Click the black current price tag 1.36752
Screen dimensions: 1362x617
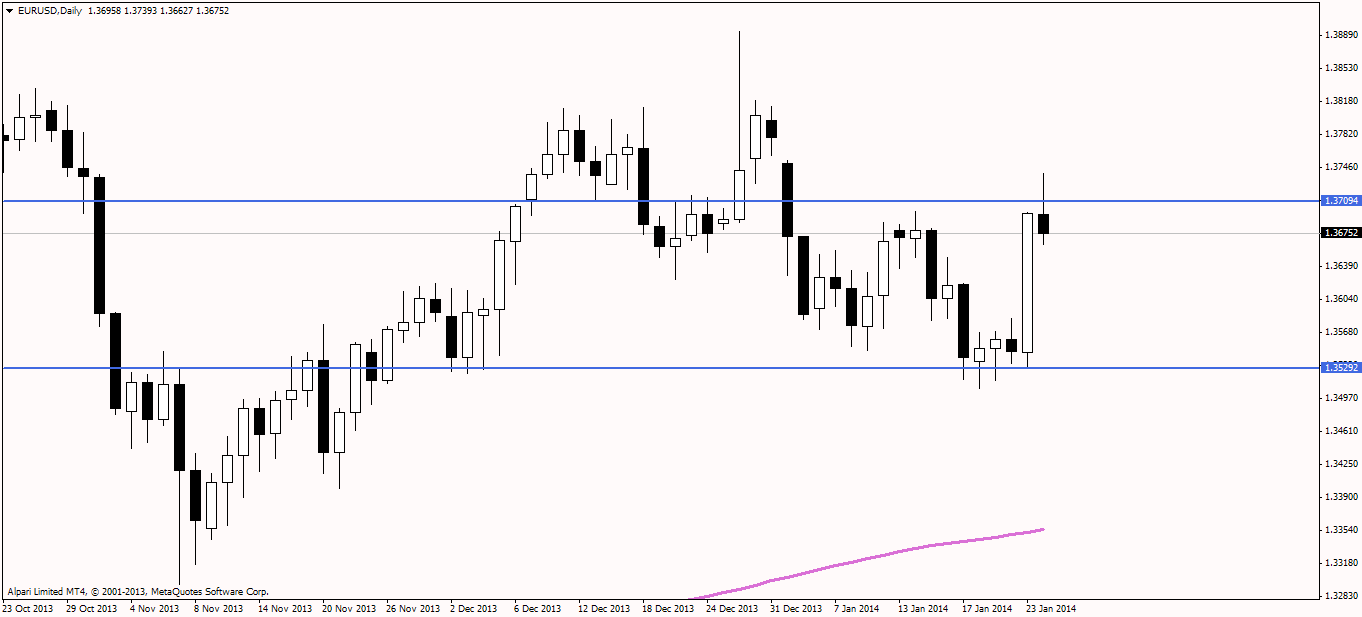coord(1340,233)
